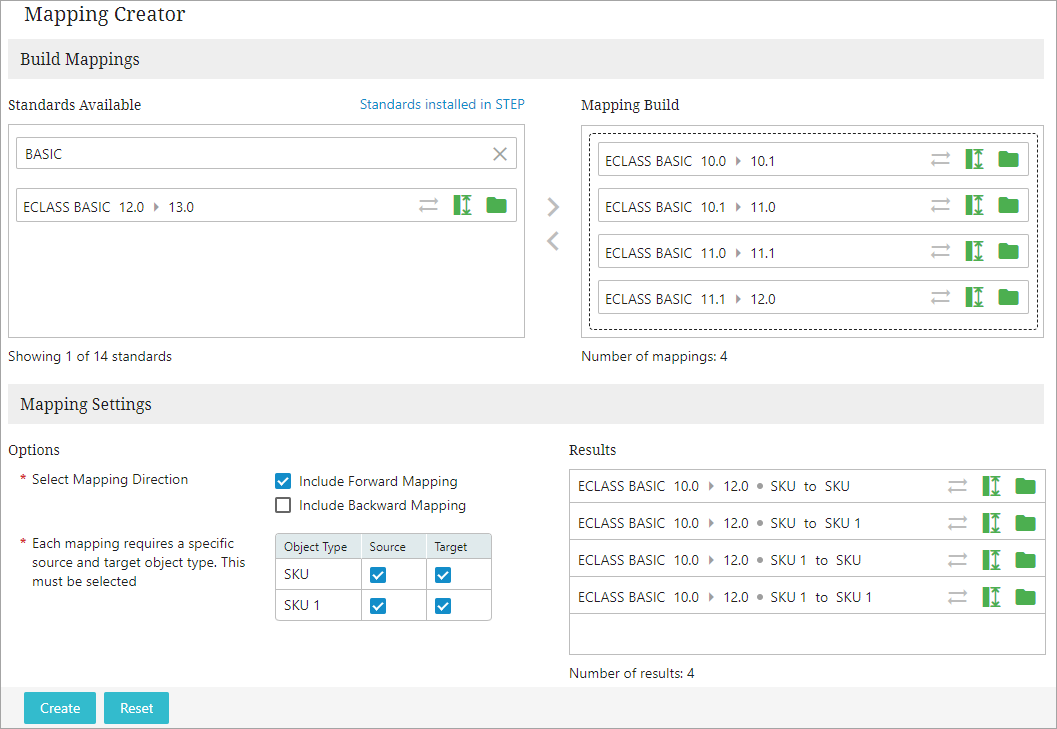Click green height icon on mapping 10.1 to 11.0
This screenshot has height=729, width=1057.
(x=974, y=205)
